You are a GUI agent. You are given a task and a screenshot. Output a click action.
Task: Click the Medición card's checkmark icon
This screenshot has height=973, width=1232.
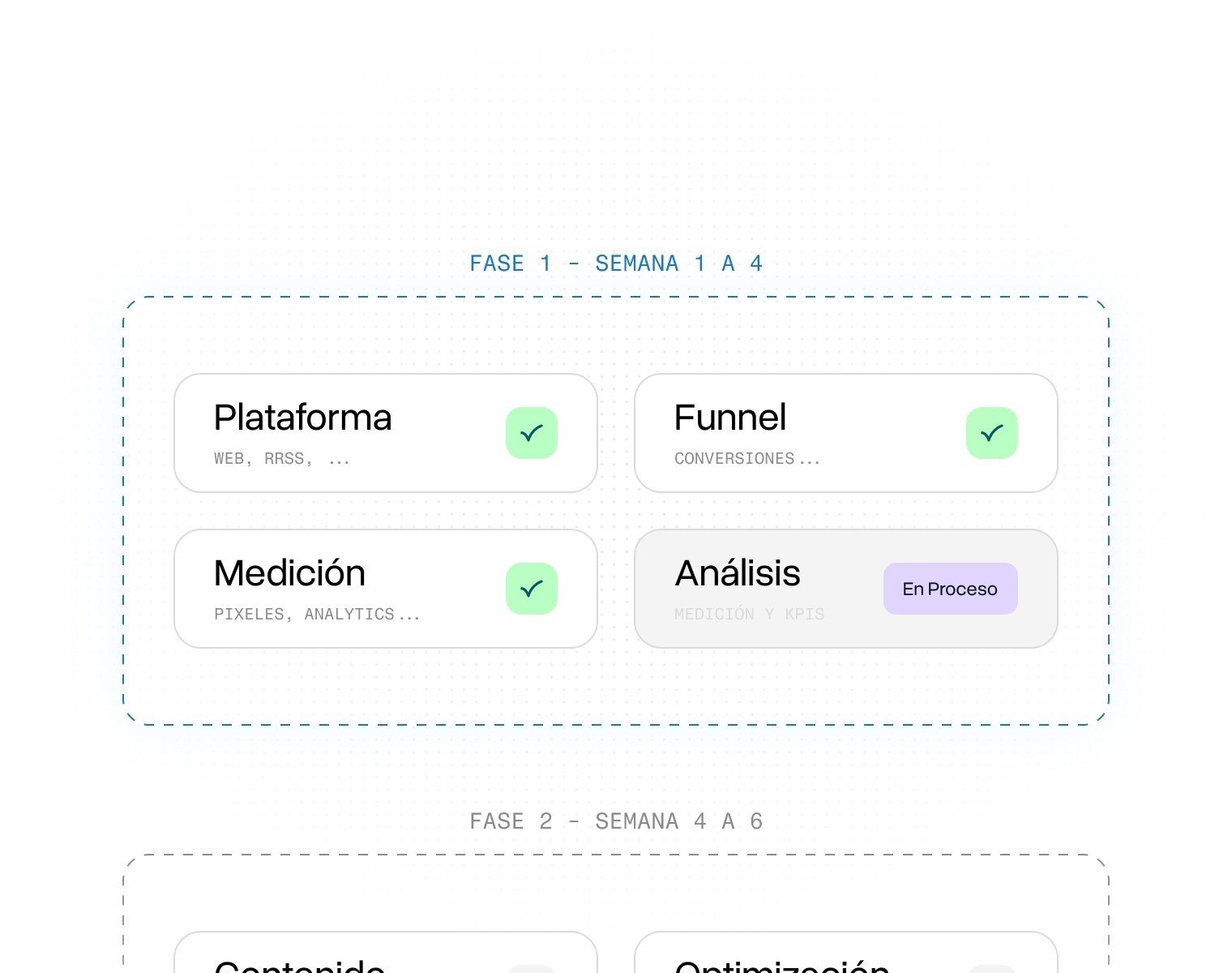532,589
